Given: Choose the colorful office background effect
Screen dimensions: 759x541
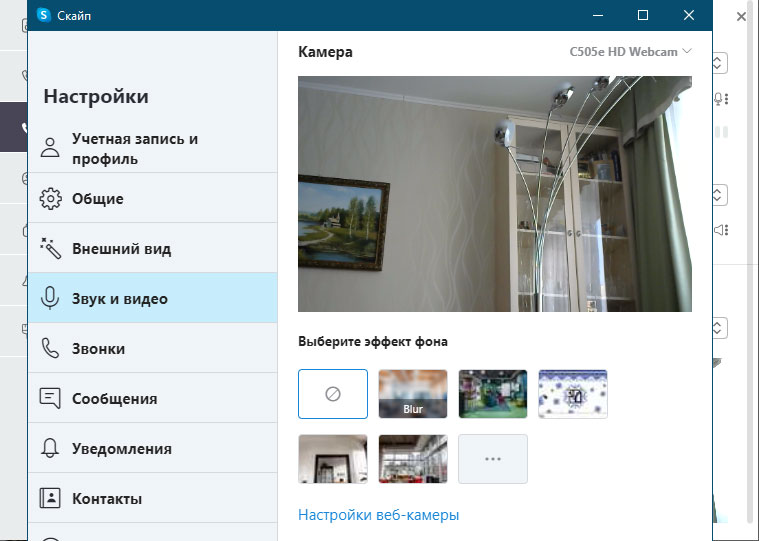Looking at the screenshot, I should click(493, 394).
